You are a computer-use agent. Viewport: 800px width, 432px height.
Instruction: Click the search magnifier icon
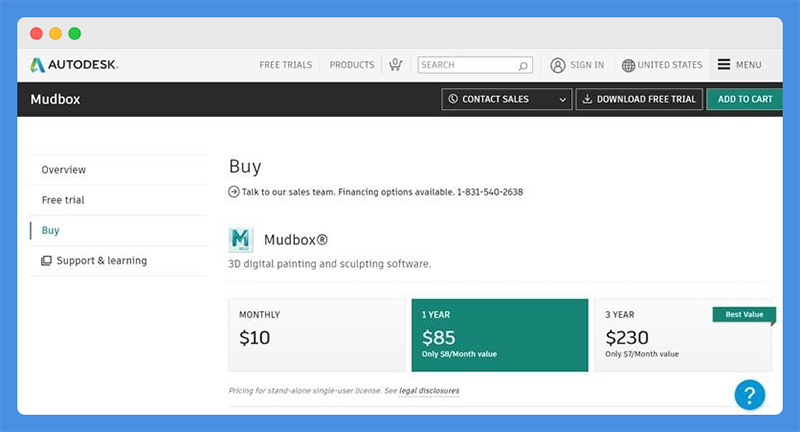523,65
